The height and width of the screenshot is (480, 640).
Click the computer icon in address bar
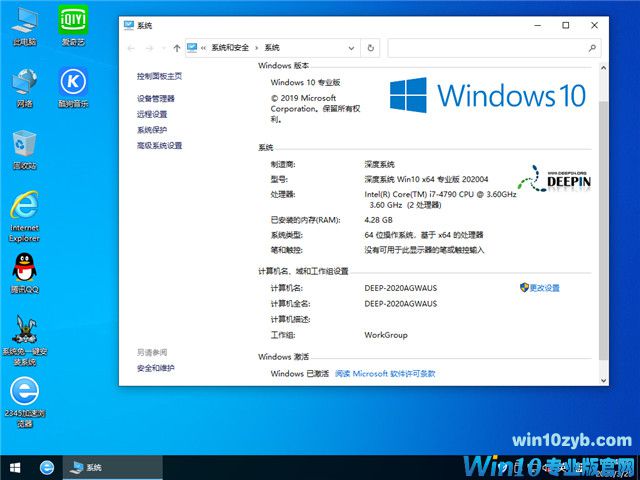tap(192, 48)
